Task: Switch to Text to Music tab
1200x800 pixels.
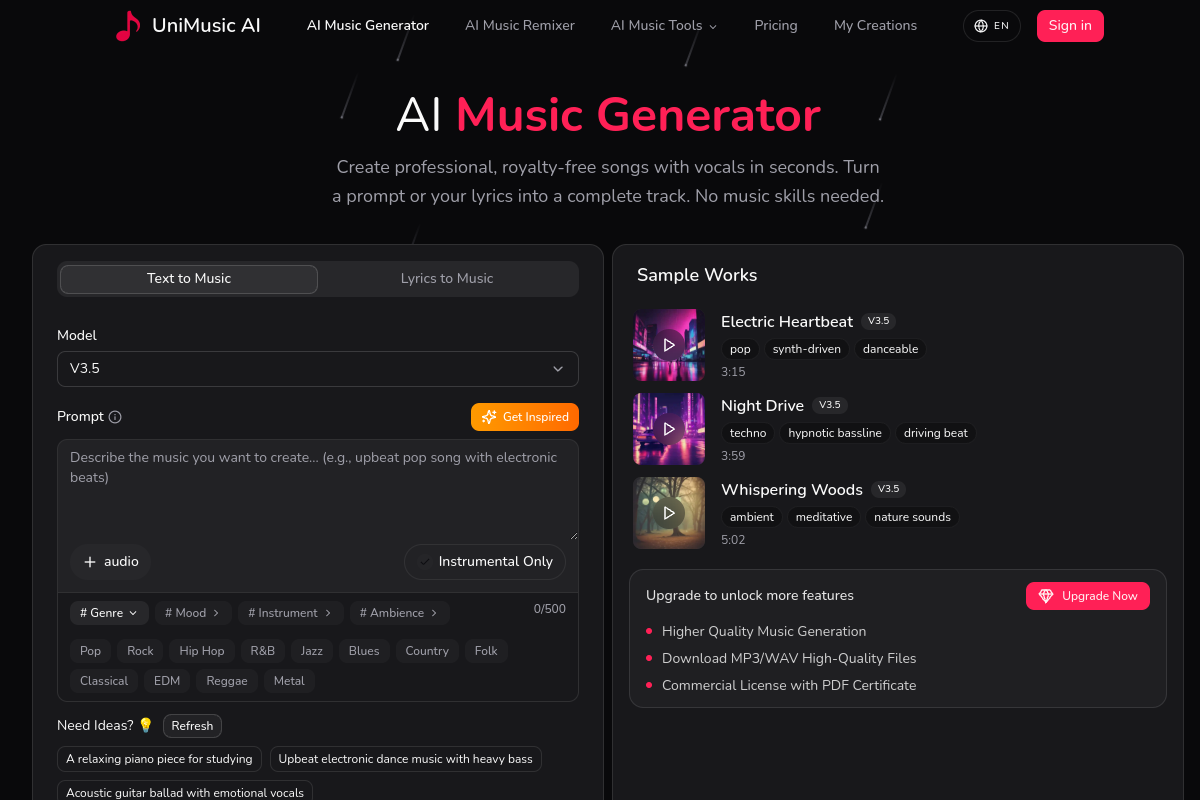Action: click(x=189, y=279)
